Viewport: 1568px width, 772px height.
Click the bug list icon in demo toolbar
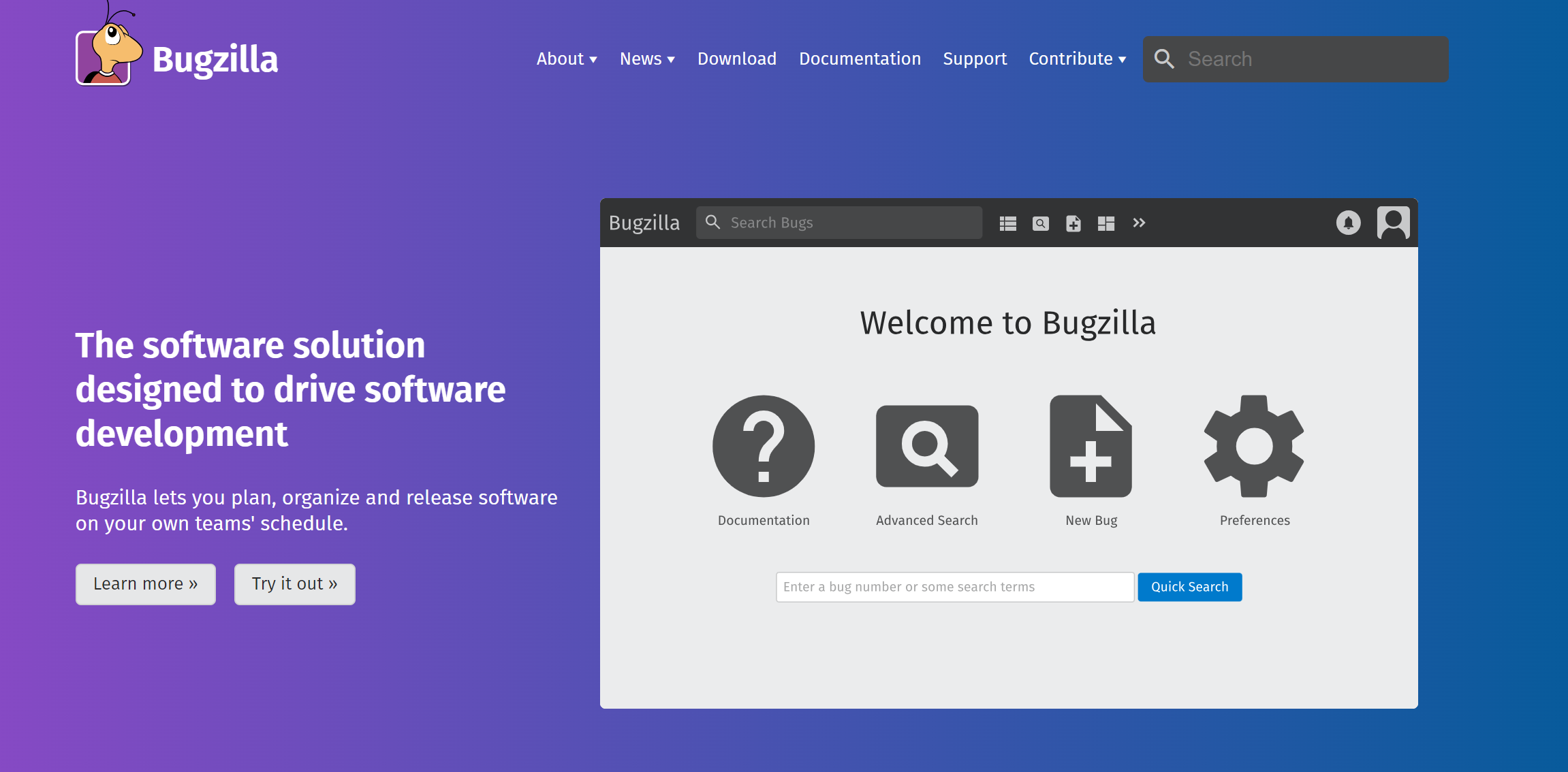tap(1008, 223)
